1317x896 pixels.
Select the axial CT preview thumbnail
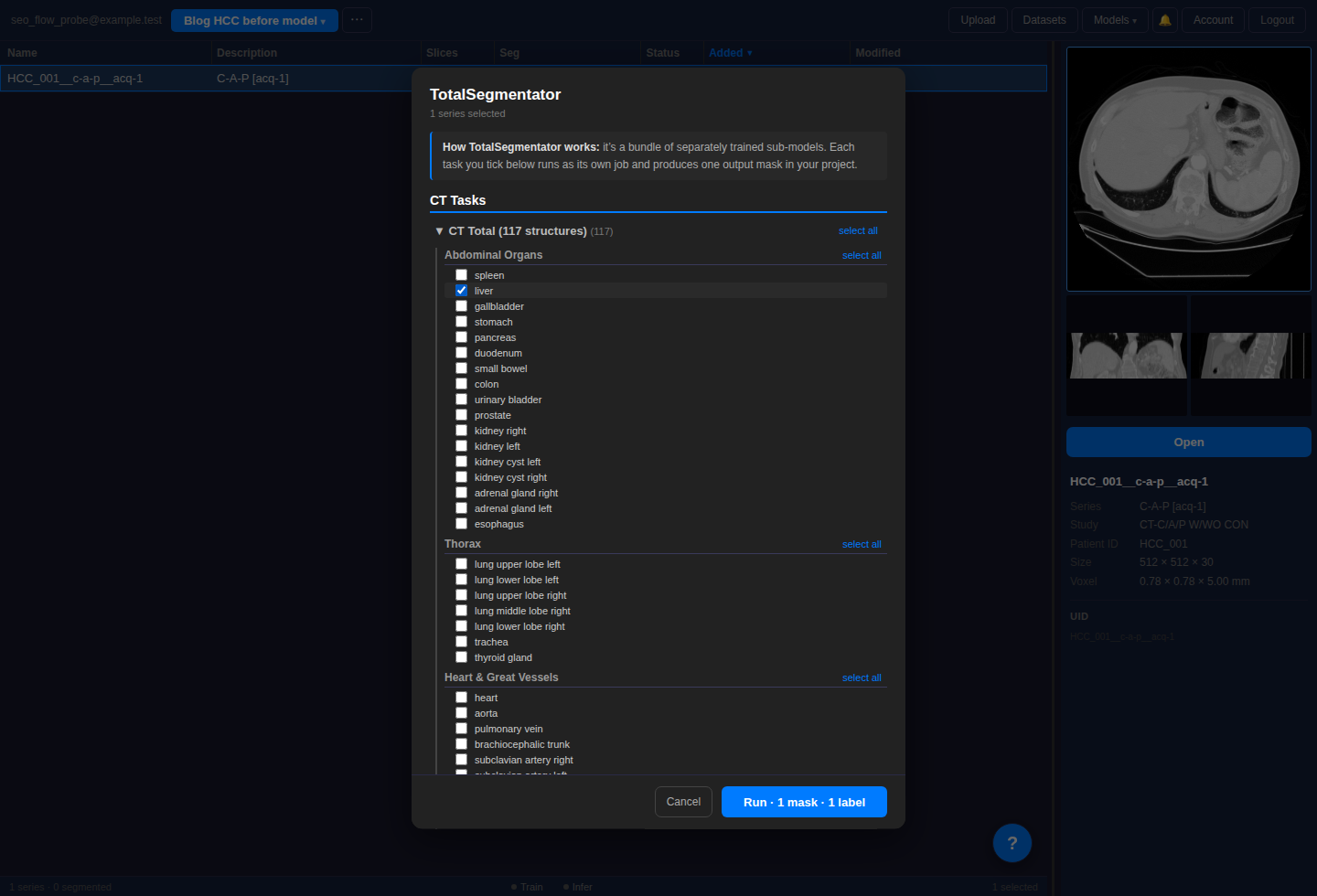coord(1189,169)
